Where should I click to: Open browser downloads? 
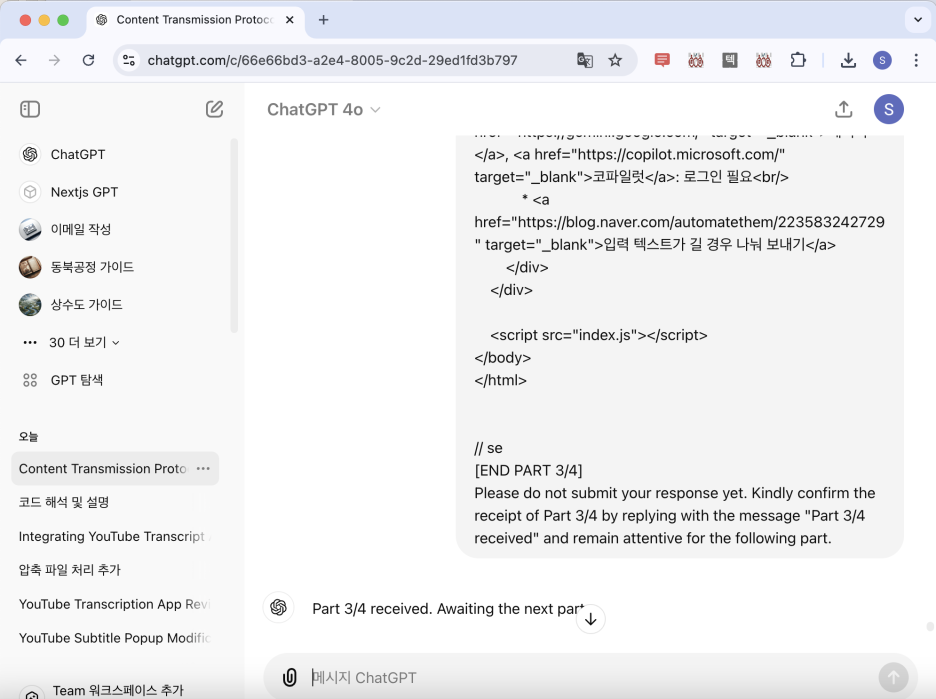point(848,60)
